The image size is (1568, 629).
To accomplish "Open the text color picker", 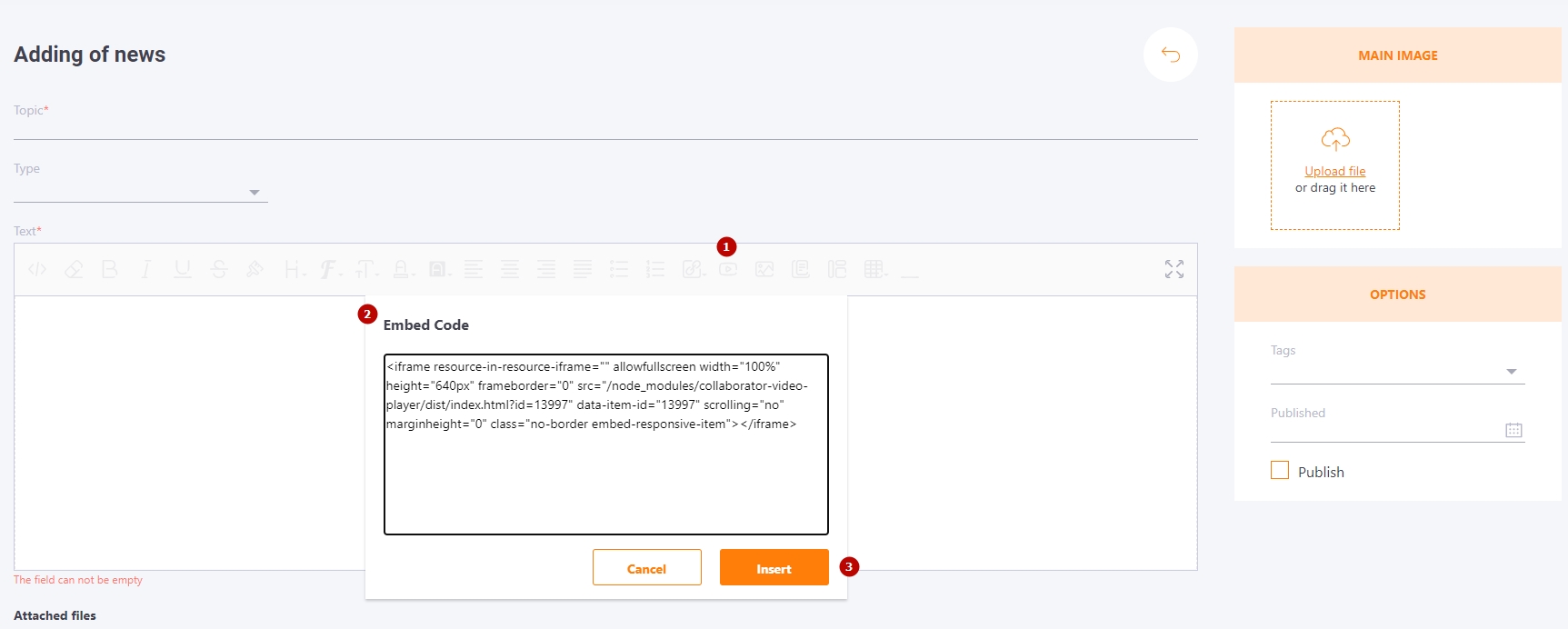I will point(404,269).
